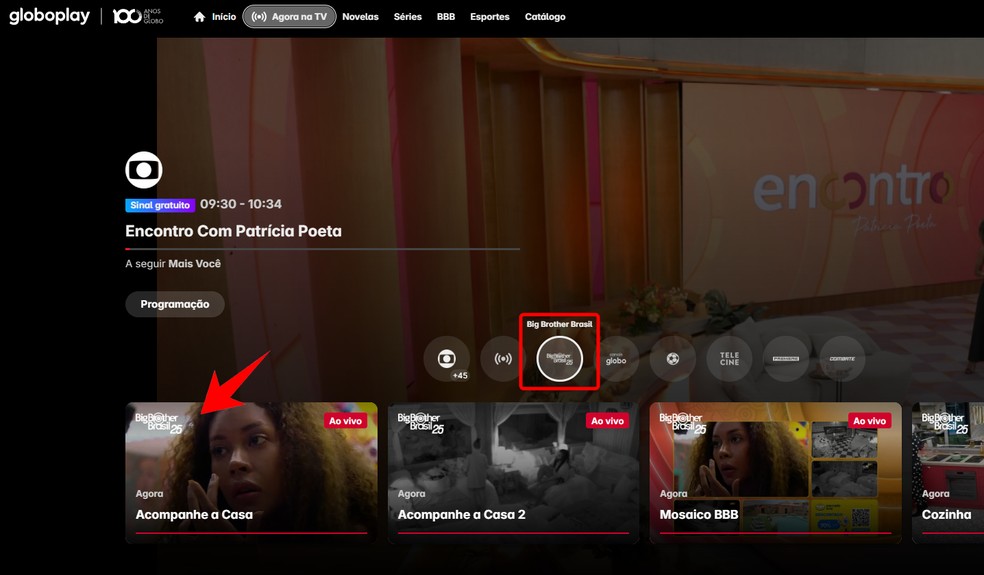The image size is (984, 575).
Task: Open the Acompanhe a Casa 2 live card
Action: coord(513,473)
